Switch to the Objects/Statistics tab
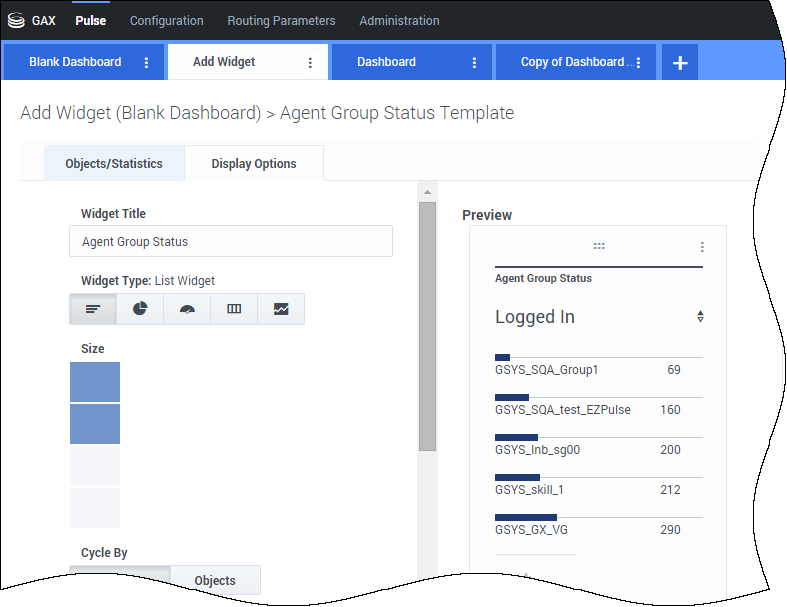The height and width of the screenshot is (607, 787). coord(114,163)
